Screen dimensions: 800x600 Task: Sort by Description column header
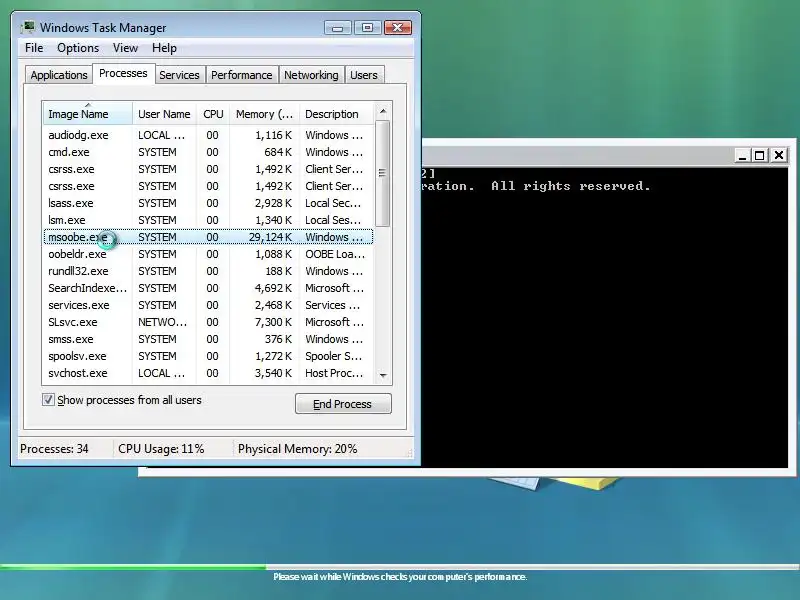pos(337,114)
